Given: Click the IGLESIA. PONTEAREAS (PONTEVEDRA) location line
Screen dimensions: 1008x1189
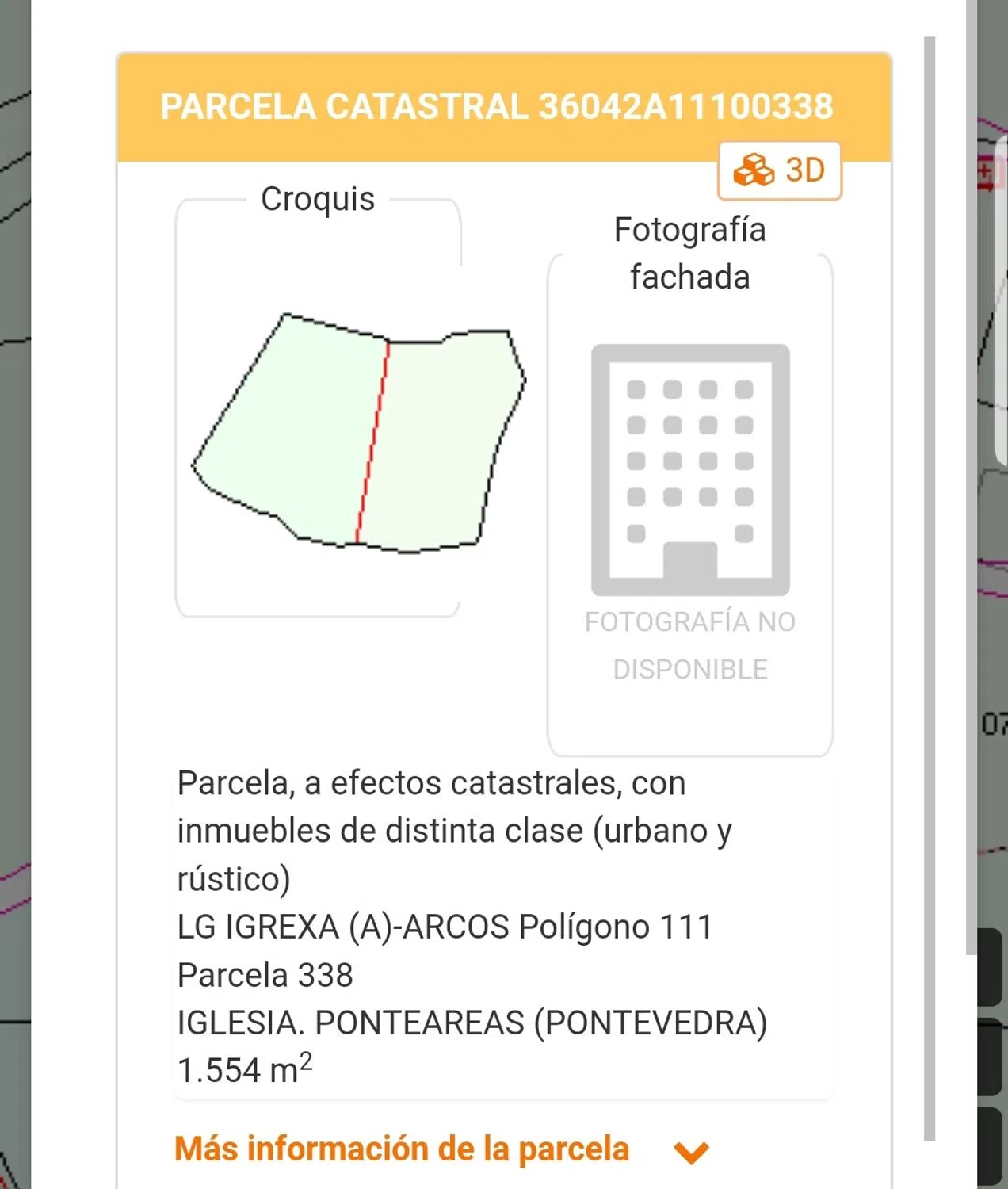Looking at the screenshot, I should tap(472, 1023).
